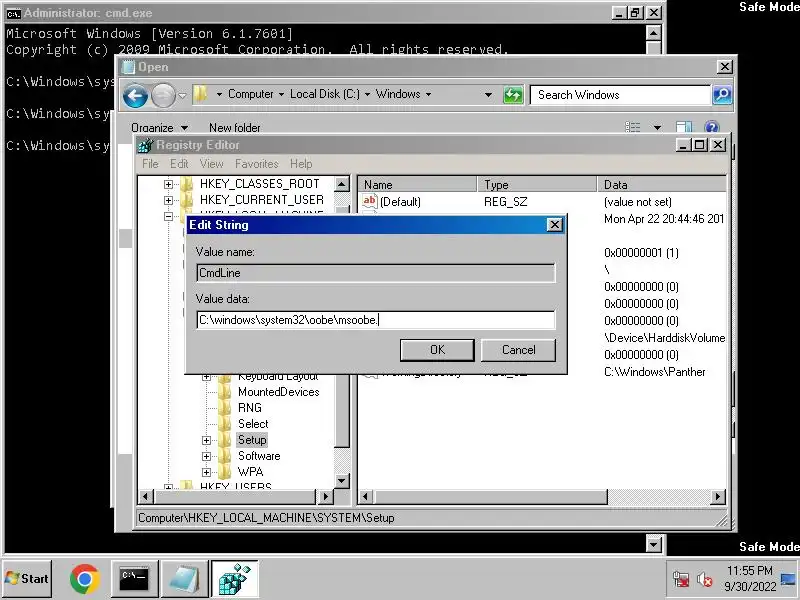
Task: Click the muted volume tray icon
Action: pyautogui.click(x=705, y=580)
